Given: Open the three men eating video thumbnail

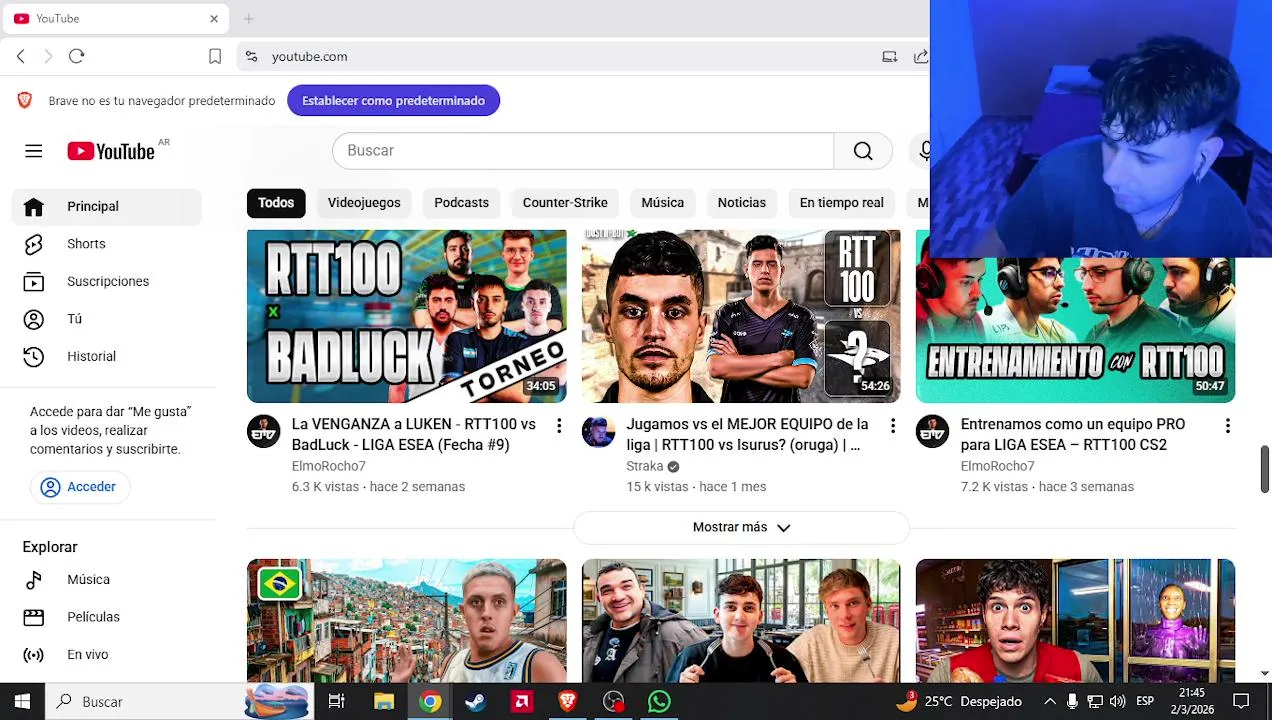Looking at the screenshot, I should 741,621.
